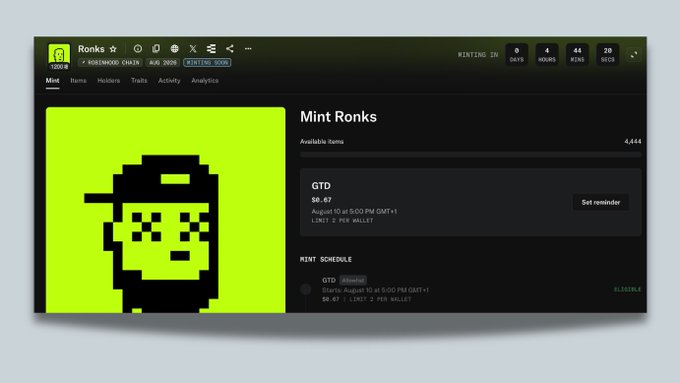Click the Available items label
680x383 pixels.
click(x=322, y=141)
